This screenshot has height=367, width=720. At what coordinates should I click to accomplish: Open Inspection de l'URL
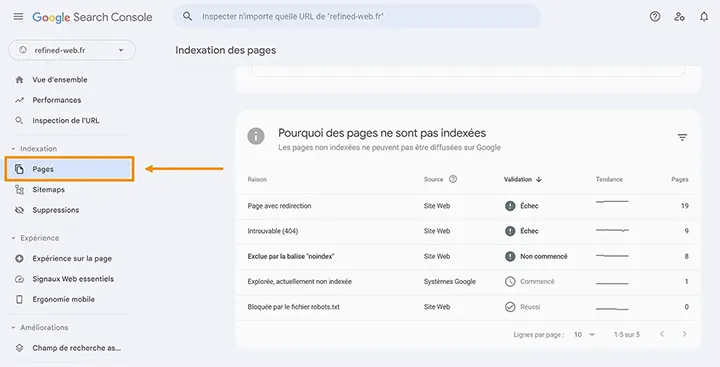66,120
